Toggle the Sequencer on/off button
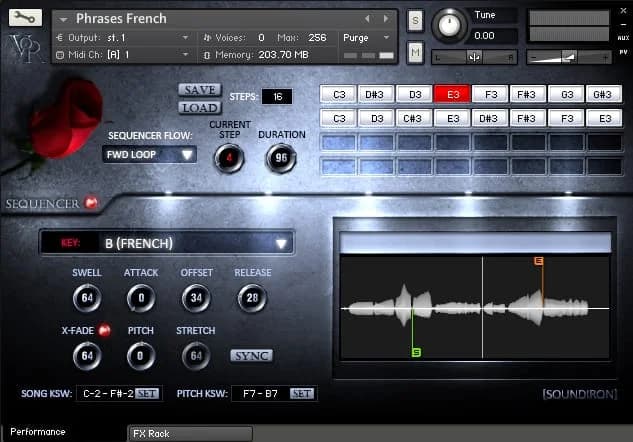Screen dimensions: 633x442 click(x=92, y=204)
